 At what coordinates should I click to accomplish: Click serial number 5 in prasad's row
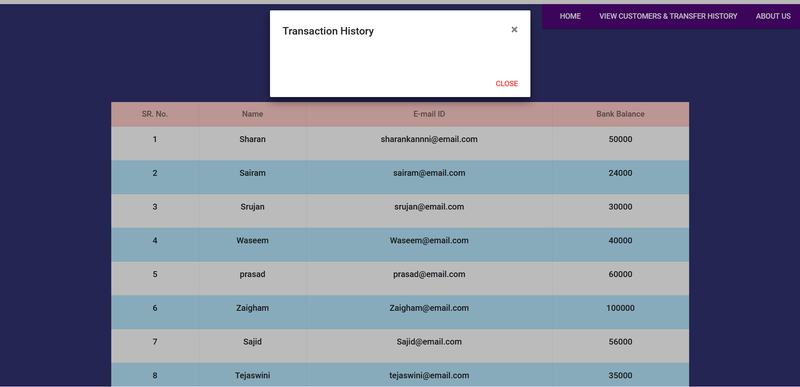(155, 274)
